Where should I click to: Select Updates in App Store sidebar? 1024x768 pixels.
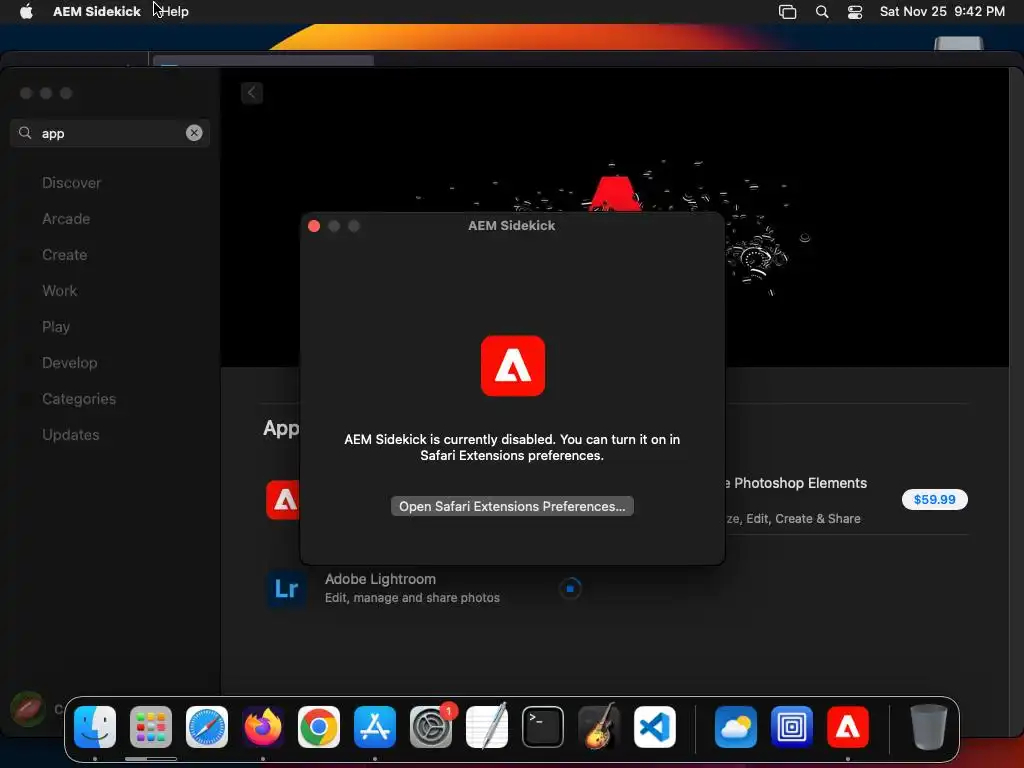point(71,434)
